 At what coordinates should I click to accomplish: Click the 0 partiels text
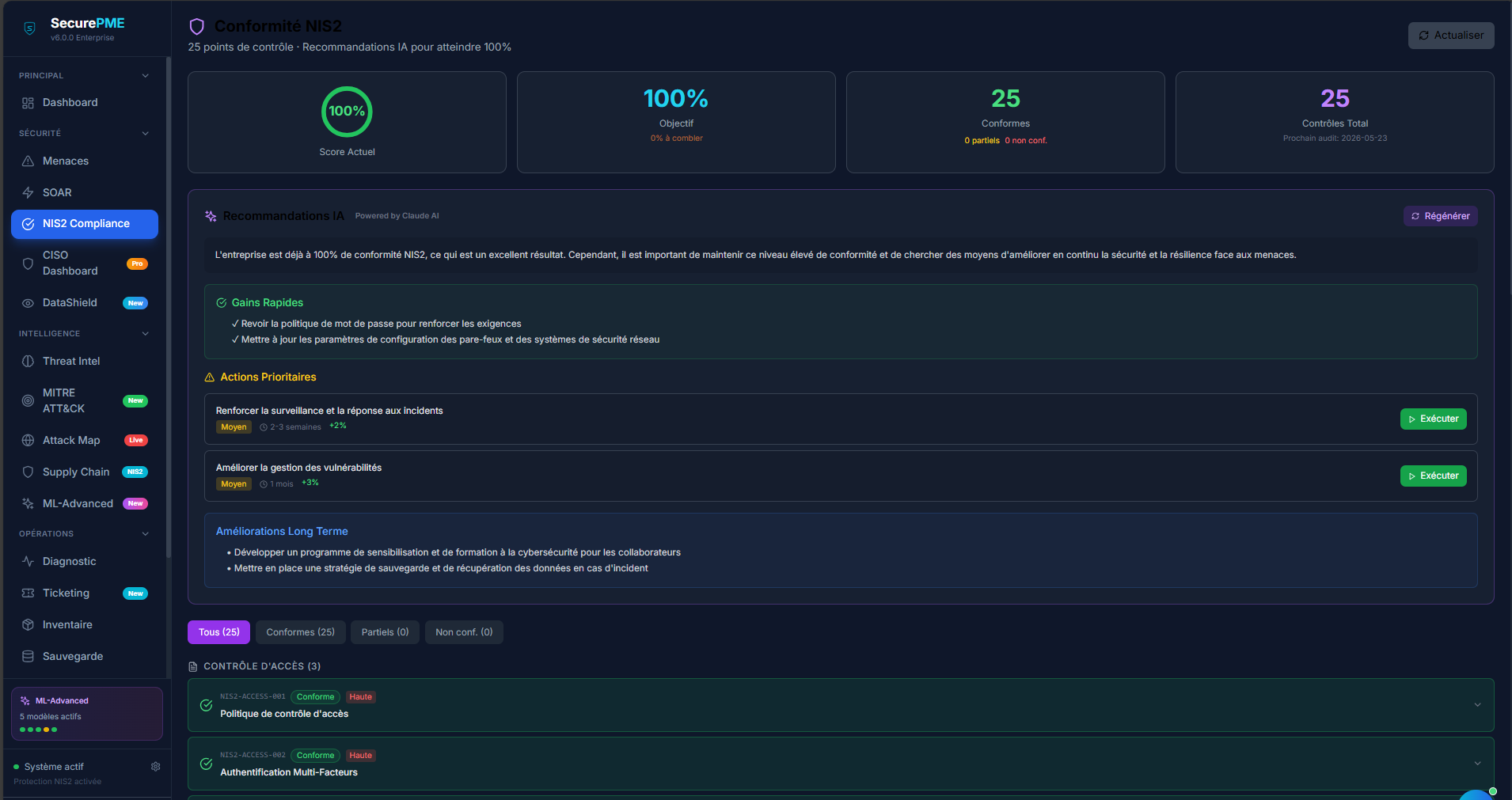point(982,141)
